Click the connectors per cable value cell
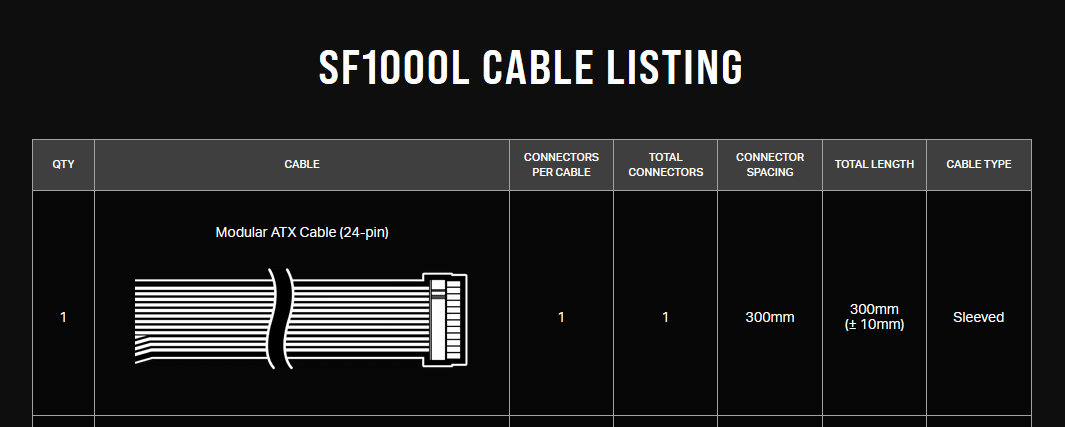Screen dimensions: 1065x427 tap(561, 317)
